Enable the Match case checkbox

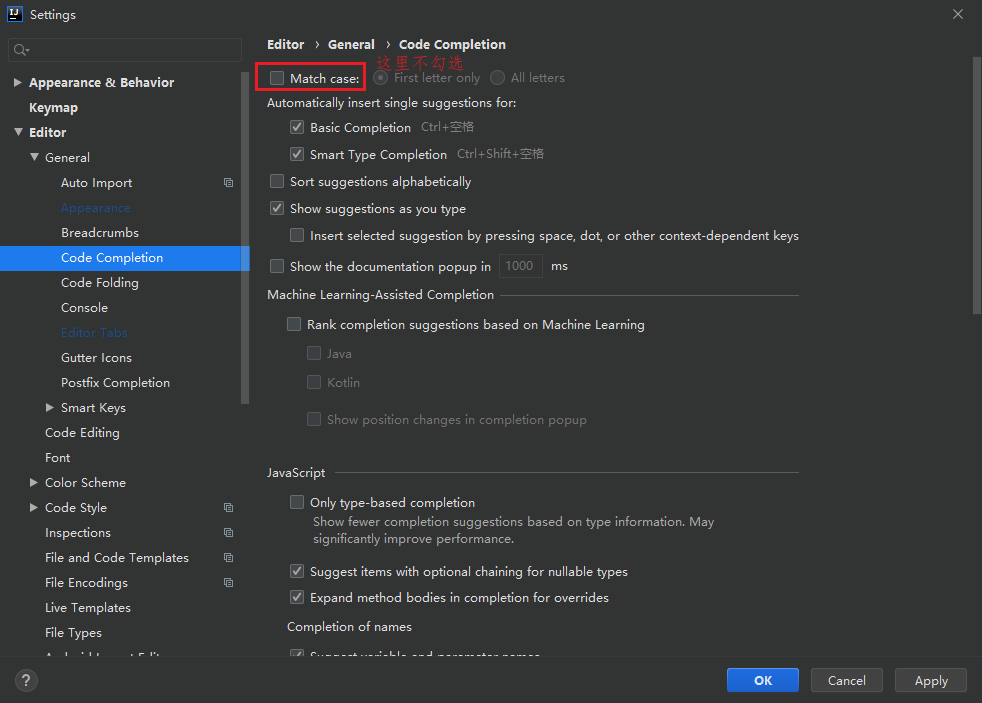[x=277, y=78]
